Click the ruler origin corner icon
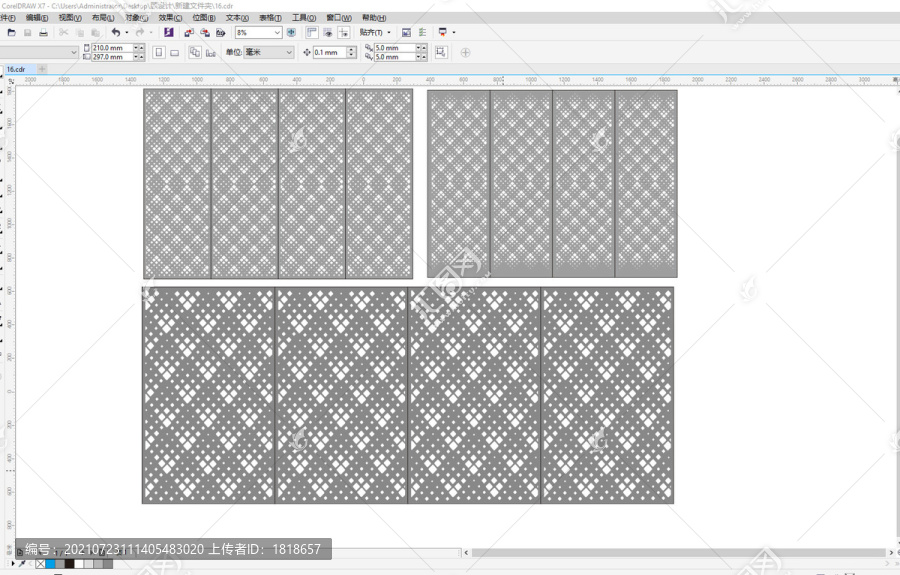Screen dimensions: 900x575 click(x=11, y=81)
